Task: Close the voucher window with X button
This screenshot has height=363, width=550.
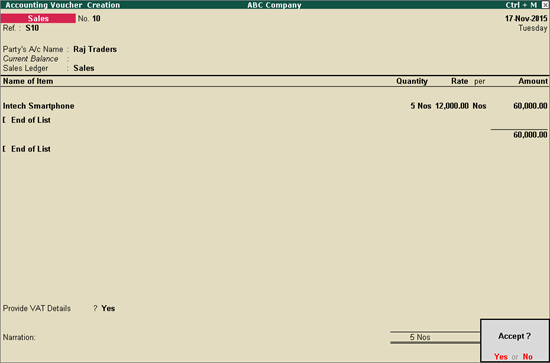Action: tap(544, 5)
